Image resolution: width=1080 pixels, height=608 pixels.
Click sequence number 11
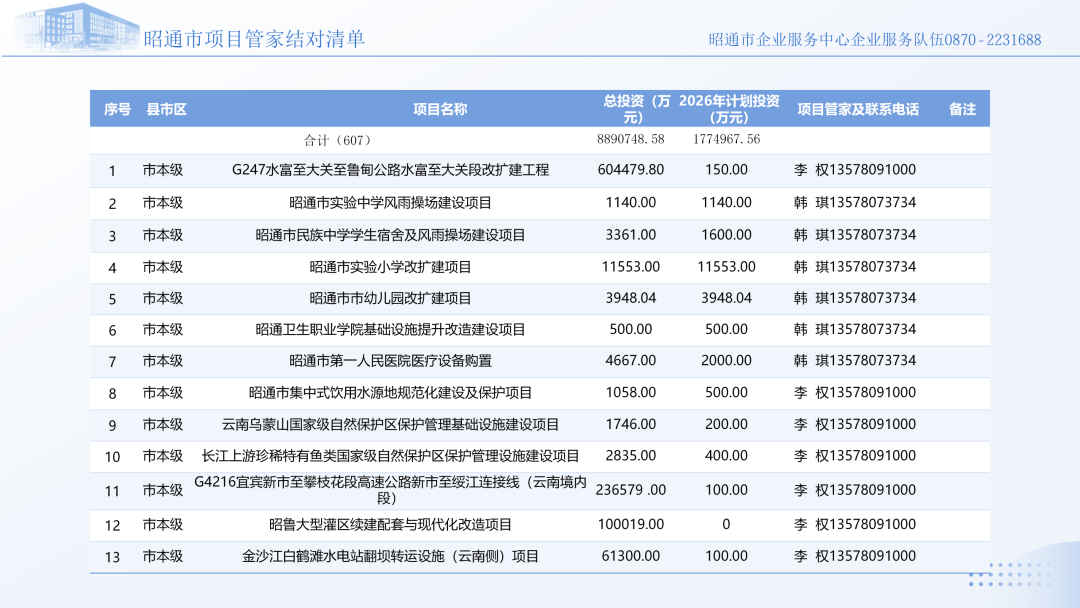pyautogui.click(x=112, y=492)
